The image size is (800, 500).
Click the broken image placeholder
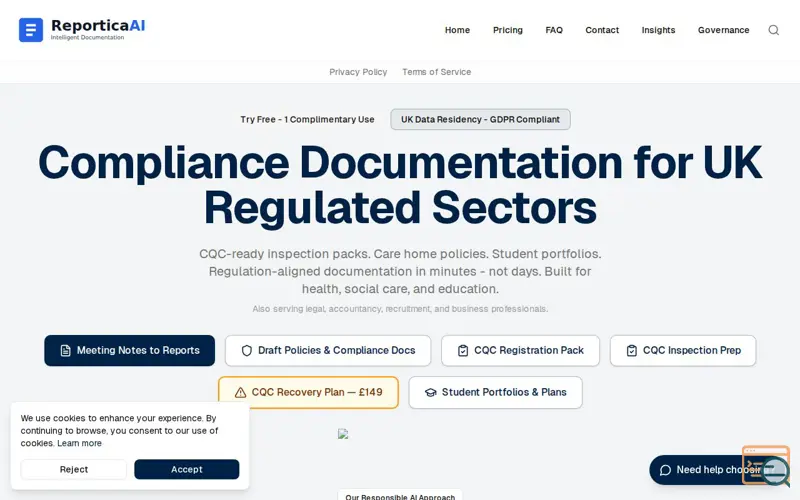[343, 434]
